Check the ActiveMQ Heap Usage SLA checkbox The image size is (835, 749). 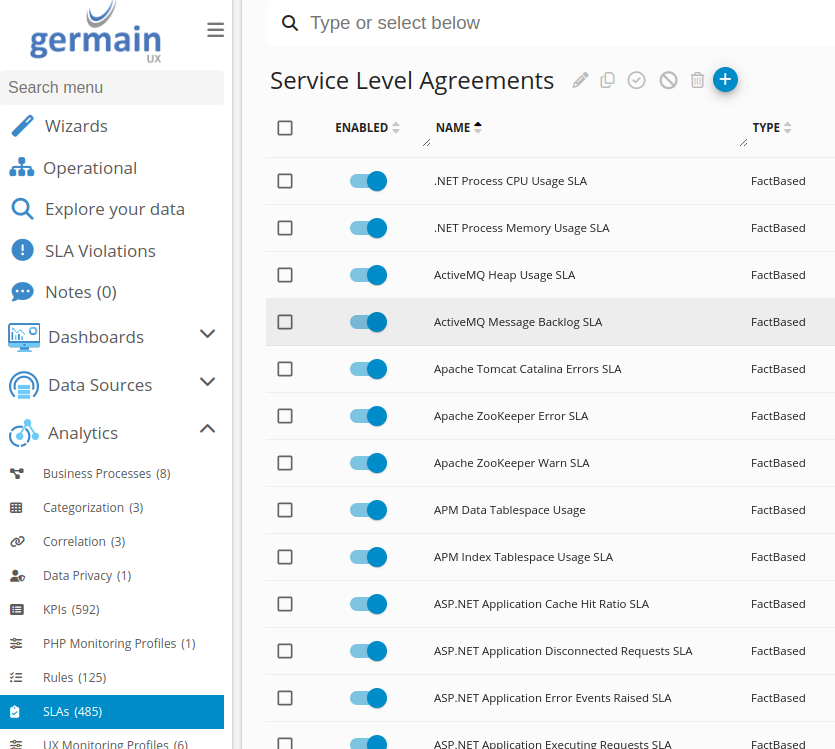(285, 275)
